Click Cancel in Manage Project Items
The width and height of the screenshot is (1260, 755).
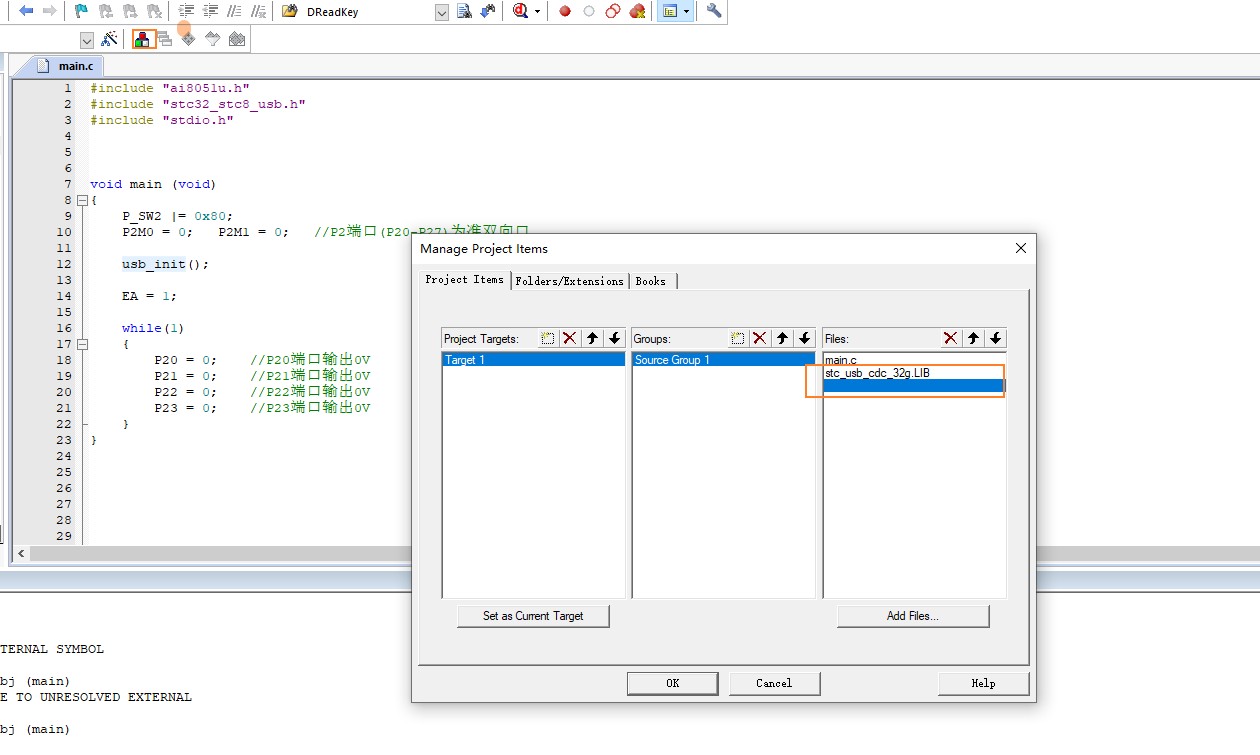[x=774, y=683]
